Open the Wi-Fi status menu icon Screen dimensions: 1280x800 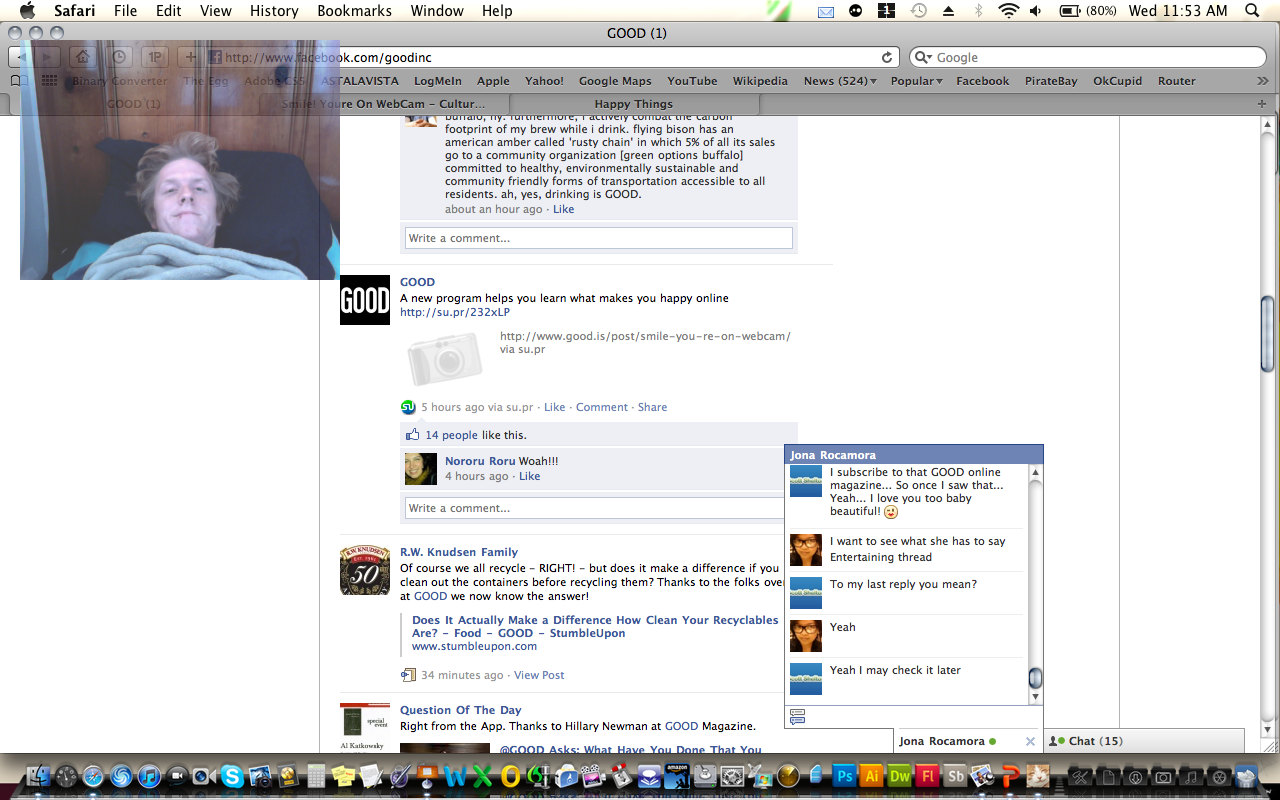1008,11
